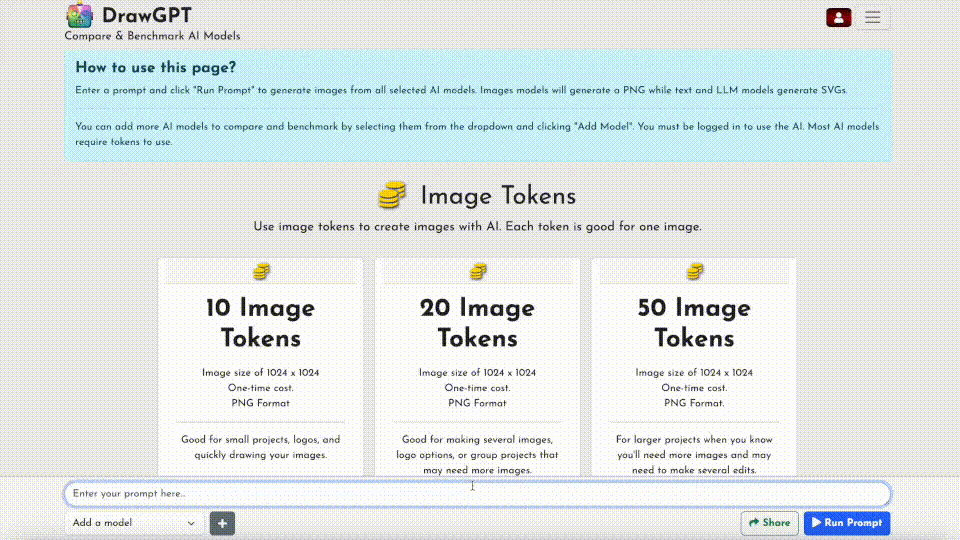
Task: Click the Run Prompt button
Action: pyautogui.click(x=846, y=523)
